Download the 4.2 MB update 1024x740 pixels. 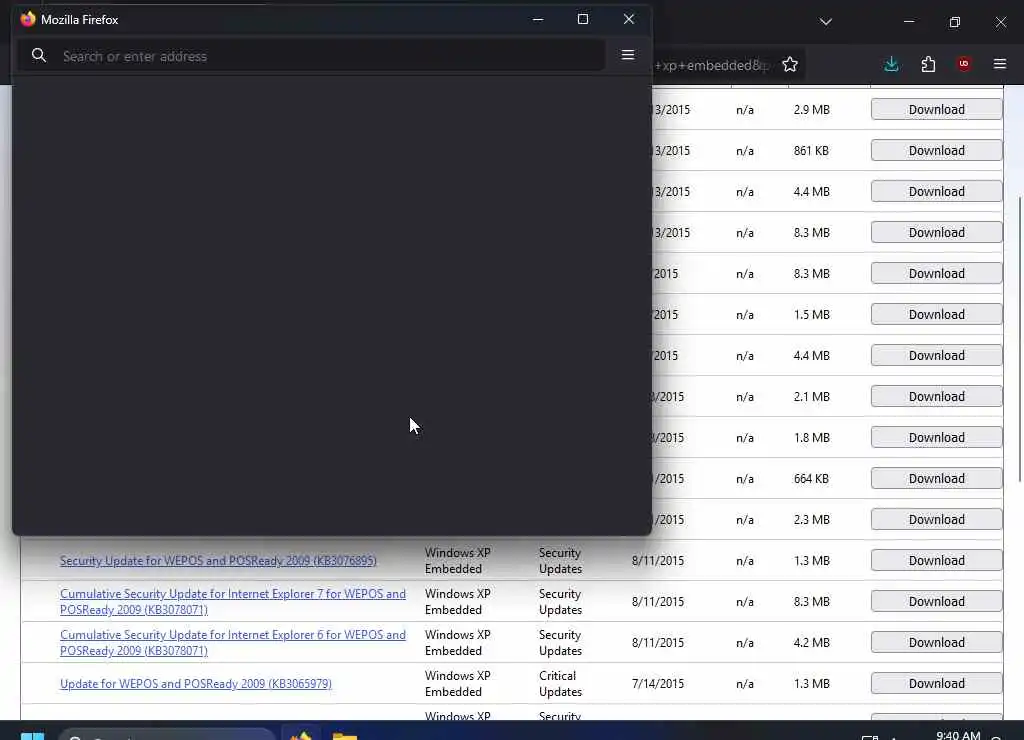coord(936,643)
